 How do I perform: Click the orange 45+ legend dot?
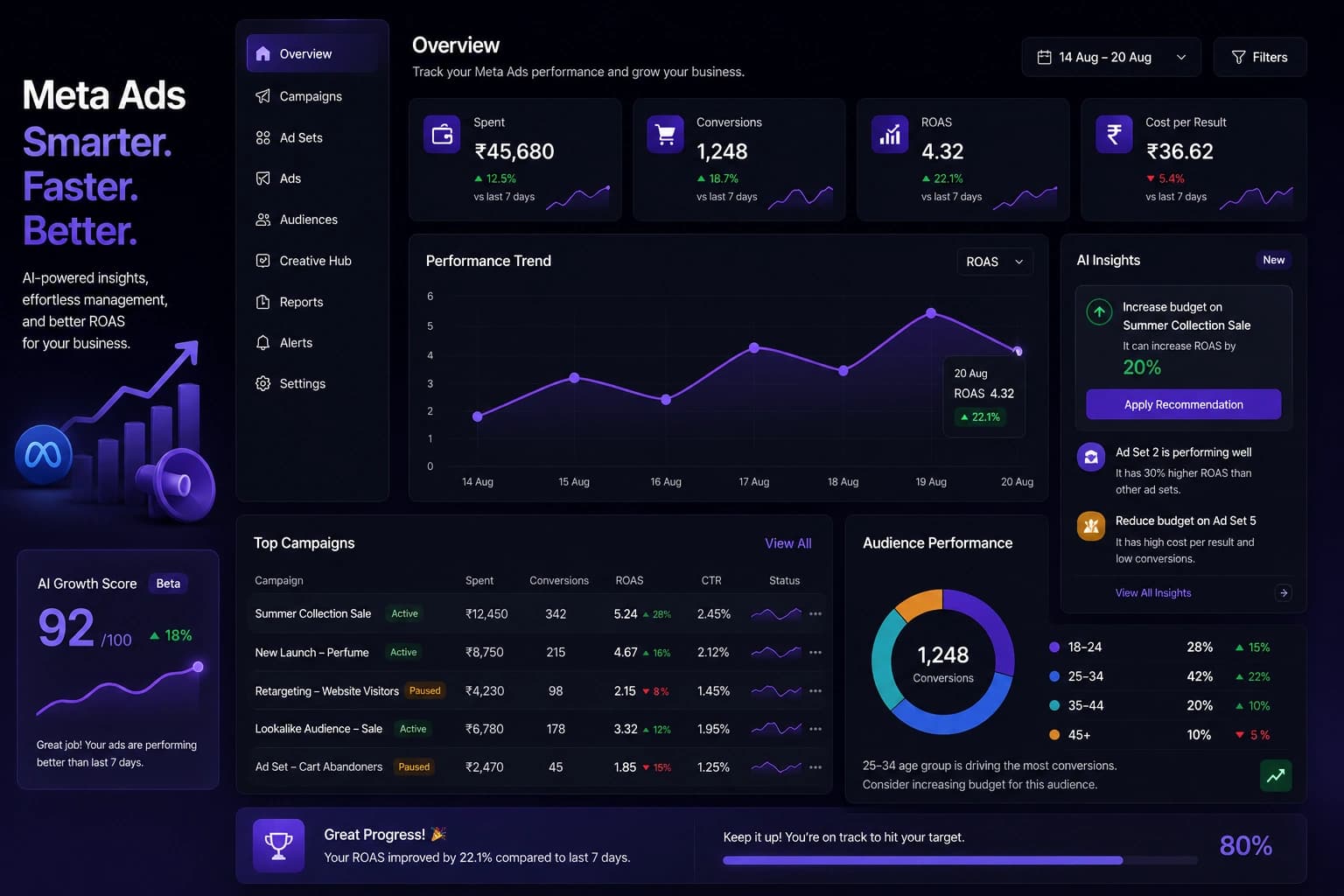1054,735
